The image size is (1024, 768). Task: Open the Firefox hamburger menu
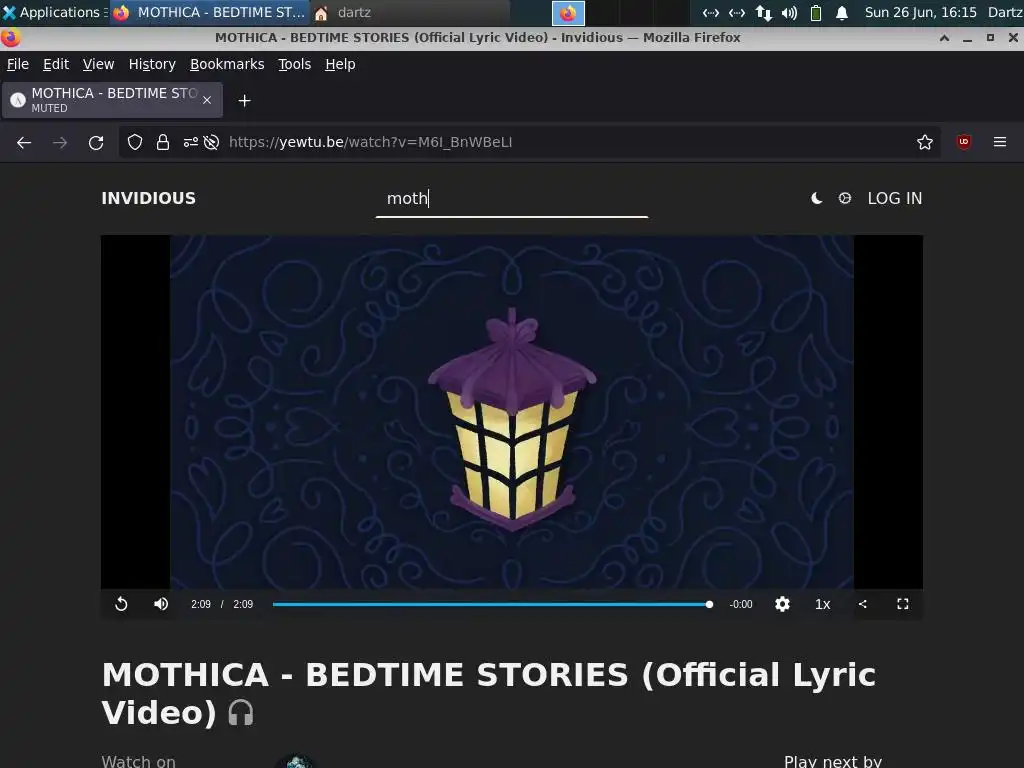pyautogui.click(x=1000, y=142)
